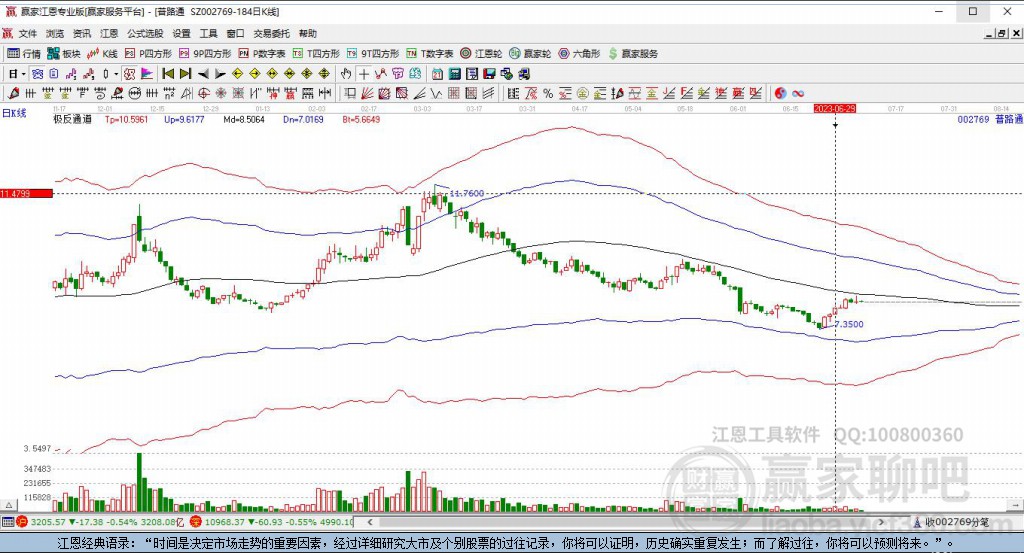
Task: Click yellow diamond right arrow icon
Action: pos(255,74)
